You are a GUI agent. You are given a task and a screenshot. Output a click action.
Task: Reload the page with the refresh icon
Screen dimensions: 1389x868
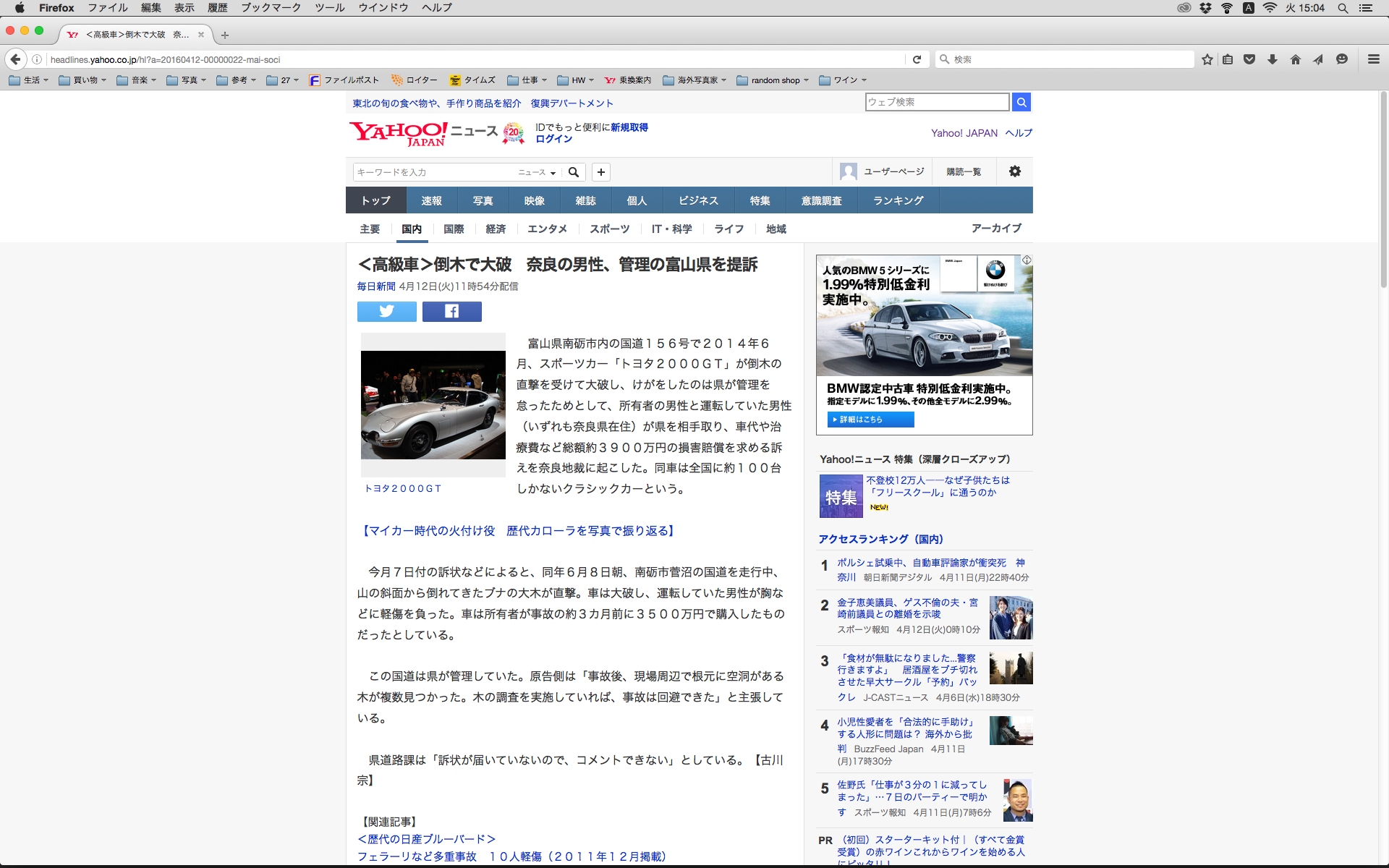click(917, 59)
